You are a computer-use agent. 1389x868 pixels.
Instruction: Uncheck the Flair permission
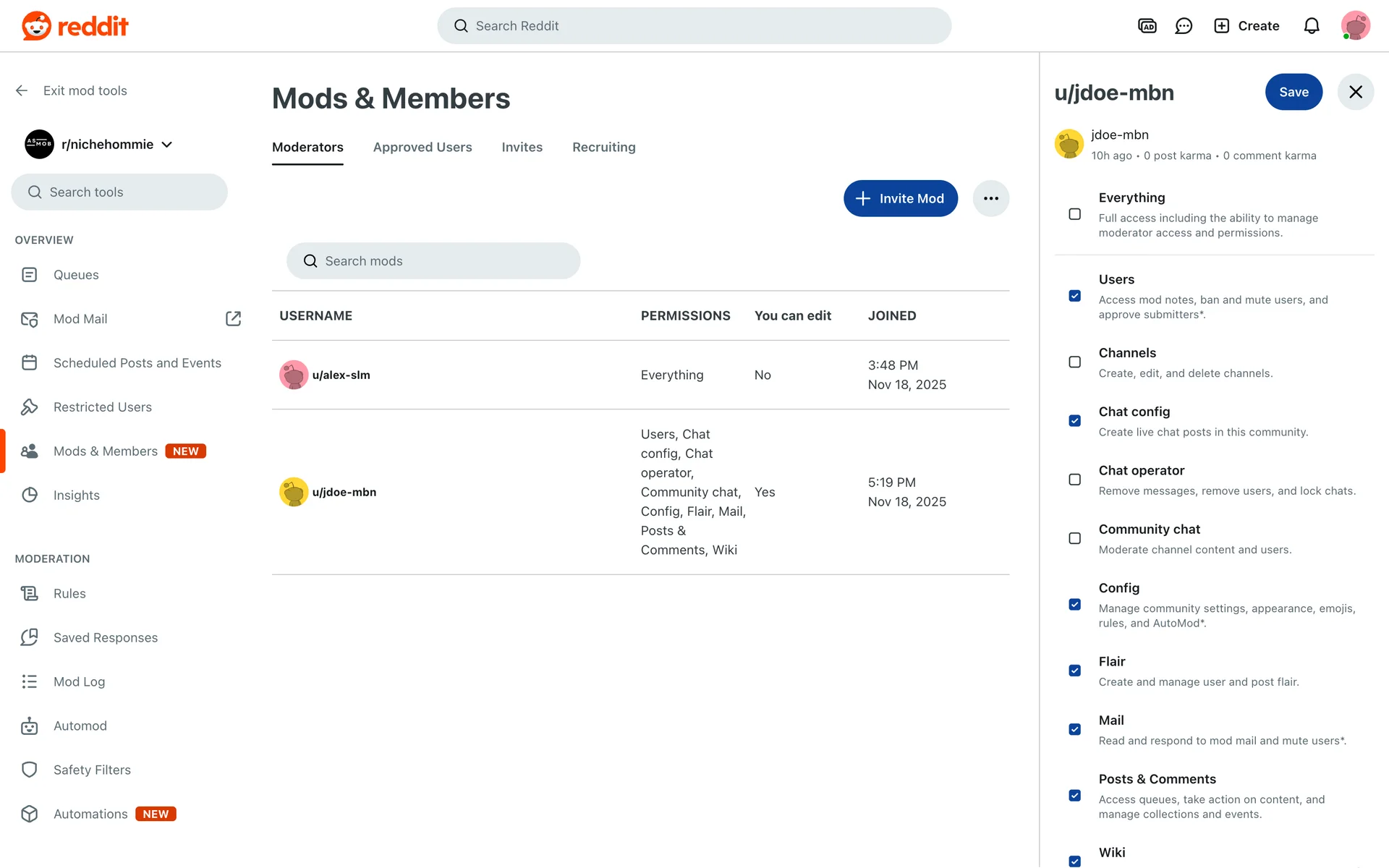click(1074, 671)
